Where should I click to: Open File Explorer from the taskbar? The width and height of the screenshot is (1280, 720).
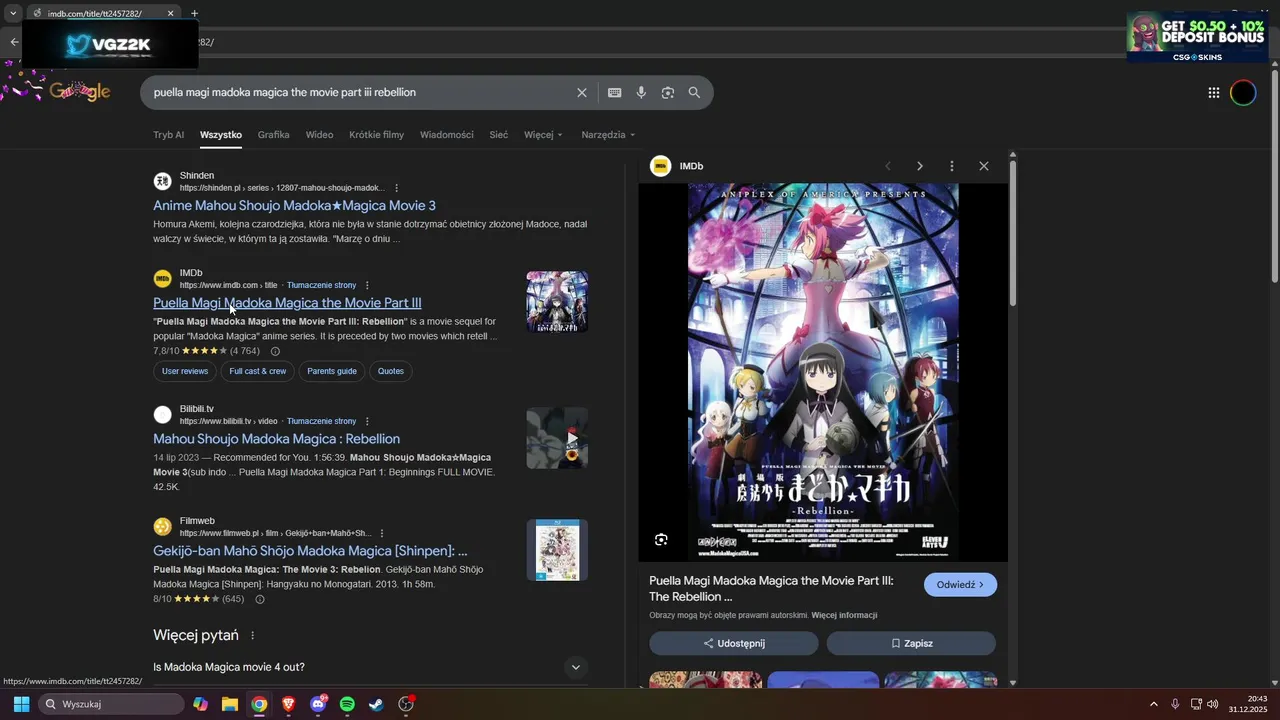230,704
